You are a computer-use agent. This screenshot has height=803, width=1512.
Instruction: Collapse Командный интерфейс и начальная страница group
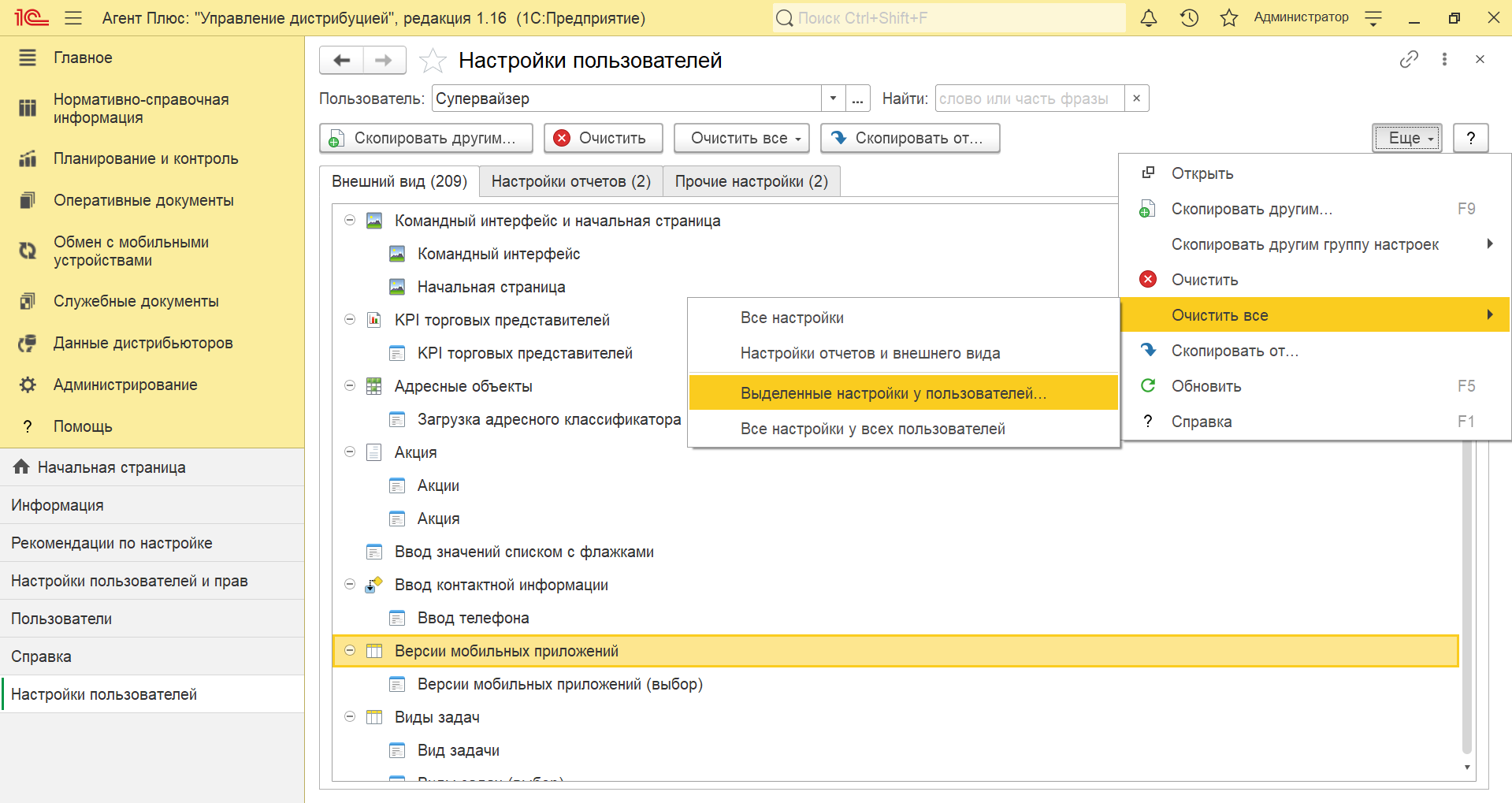(350, 221)
